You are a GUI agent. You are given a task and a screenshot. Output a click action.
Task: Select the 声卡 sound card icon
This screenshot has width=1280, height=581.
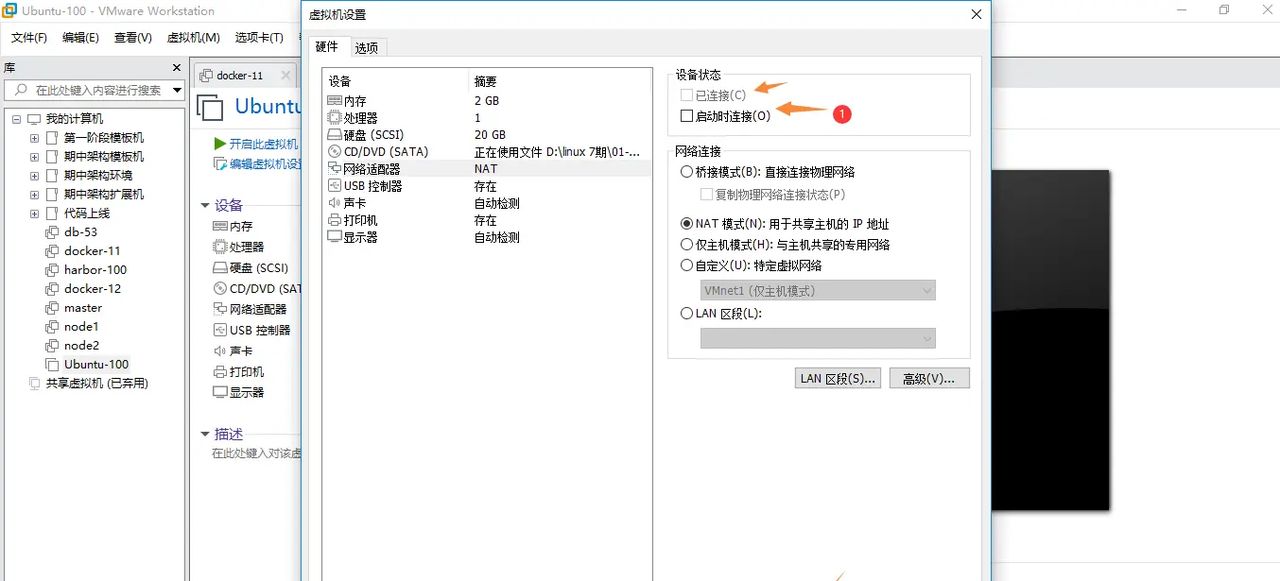pos(333,203)
